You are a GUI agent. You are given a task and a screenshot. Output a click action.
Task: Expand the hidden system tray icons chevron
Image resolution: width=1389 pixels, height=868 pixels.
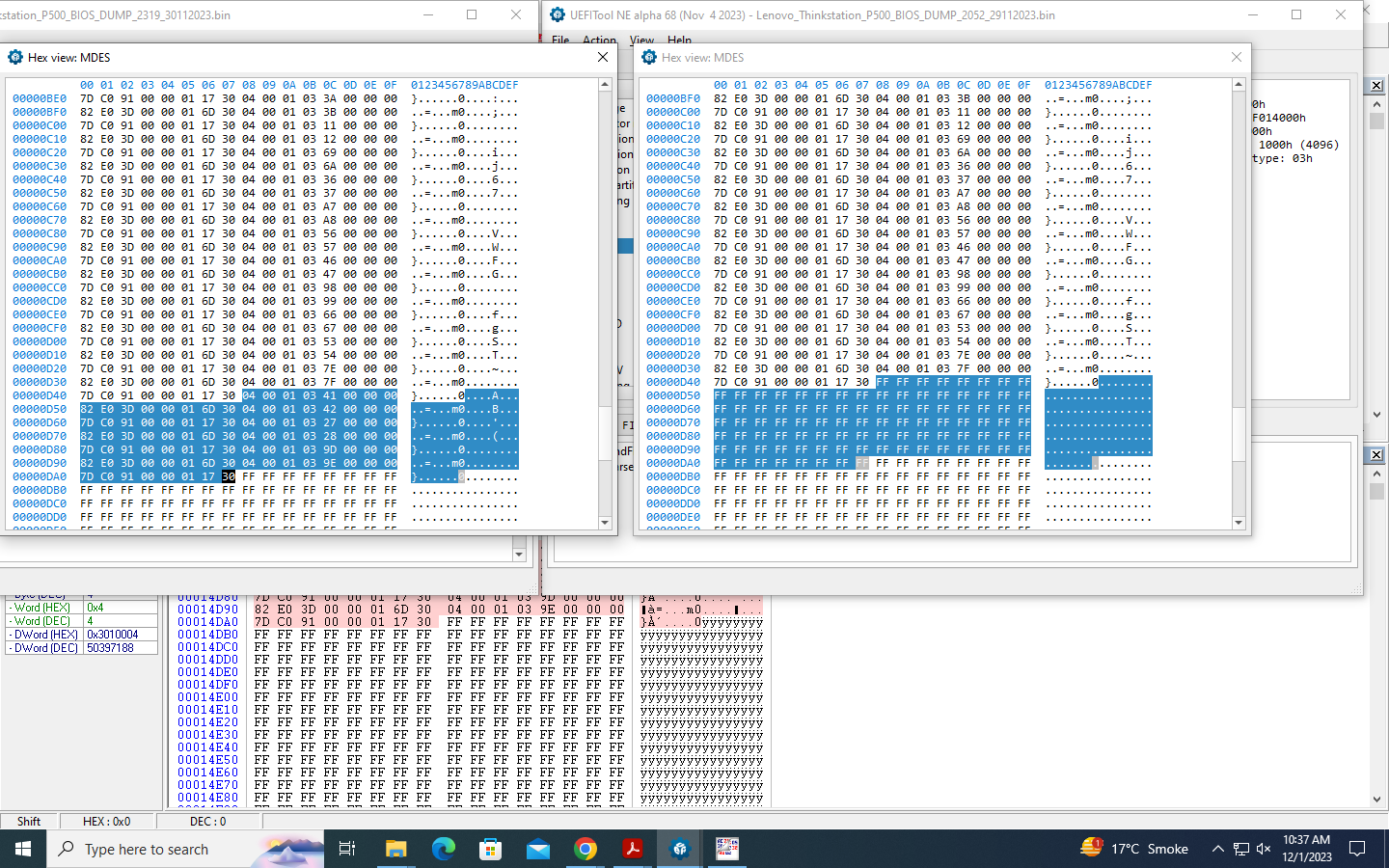click(1217, 849)
